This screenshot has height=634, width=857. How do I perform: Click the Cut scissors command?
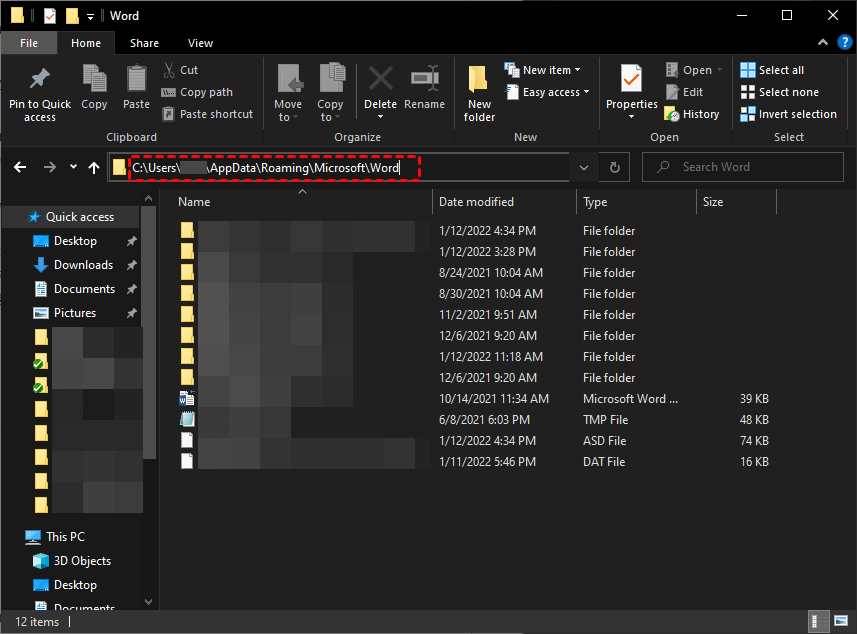tap(180, 70)
